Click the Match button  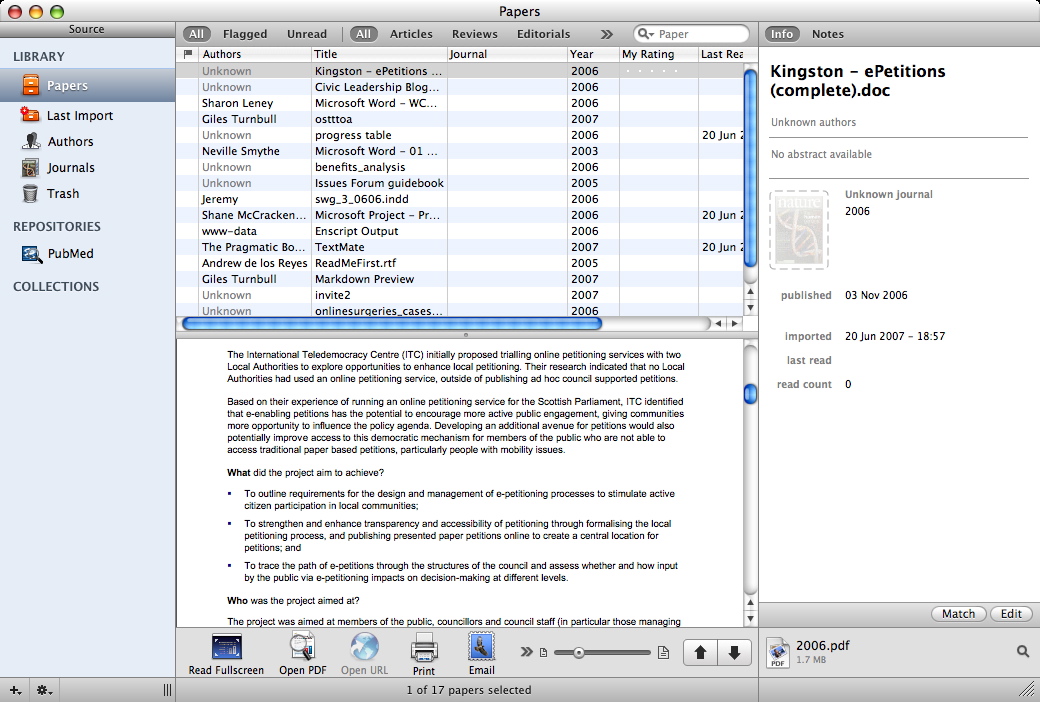click(958, 614)
